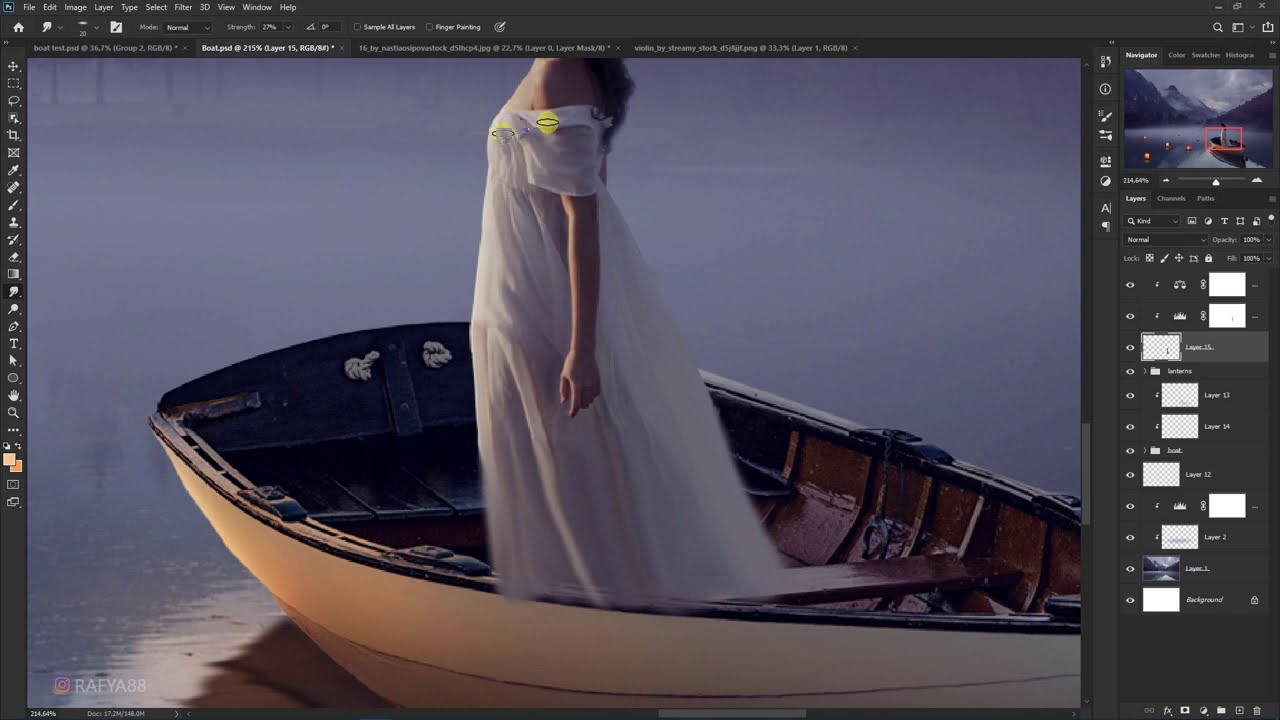The width and height of the screenshot is (1280, 720).
Task: Click the foreground color swatch
Action: click(10, 460)
